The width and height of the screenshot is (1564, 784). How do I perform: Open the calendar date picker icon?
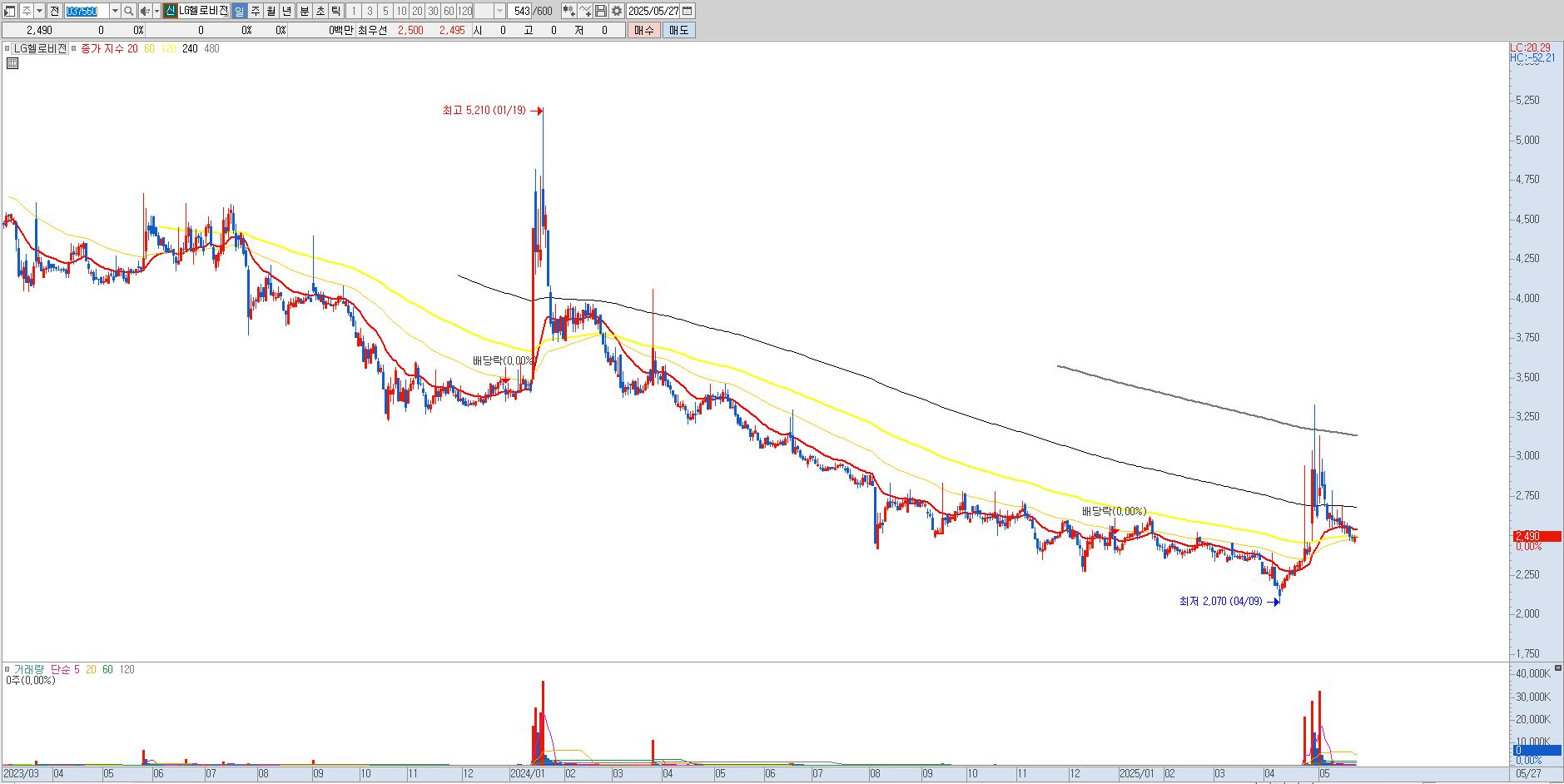688,11
